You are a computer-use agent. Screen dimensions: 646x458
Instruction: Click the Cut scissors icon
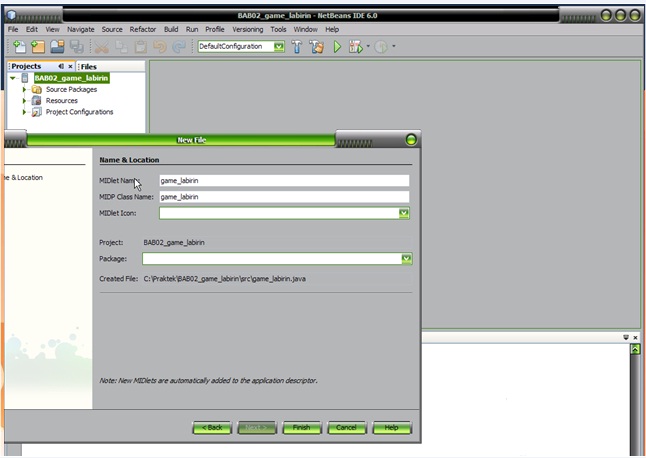(101, 47)
